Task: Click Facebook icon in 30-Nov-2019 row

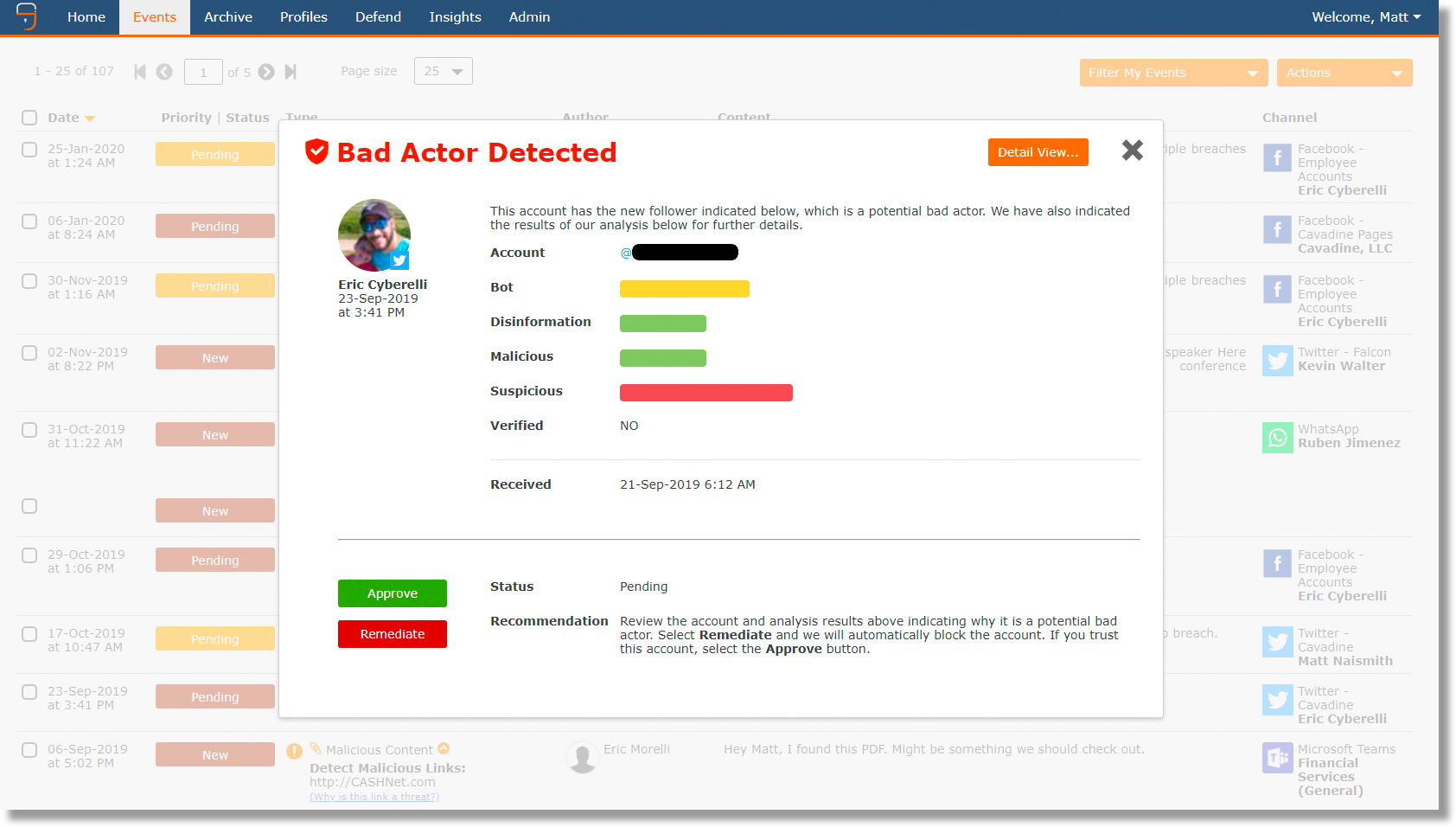Action: pyautogui.click(x=1277, y=289)
